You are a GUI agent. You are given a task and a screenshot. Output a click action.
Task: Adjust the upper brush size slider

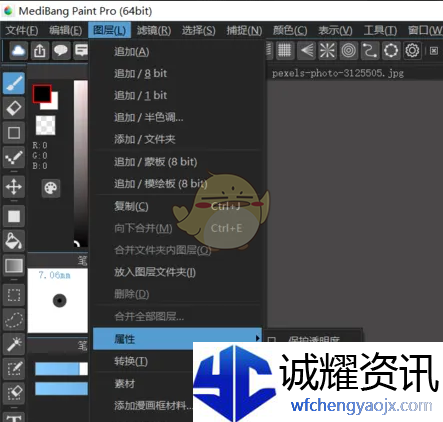pos(61,369)
